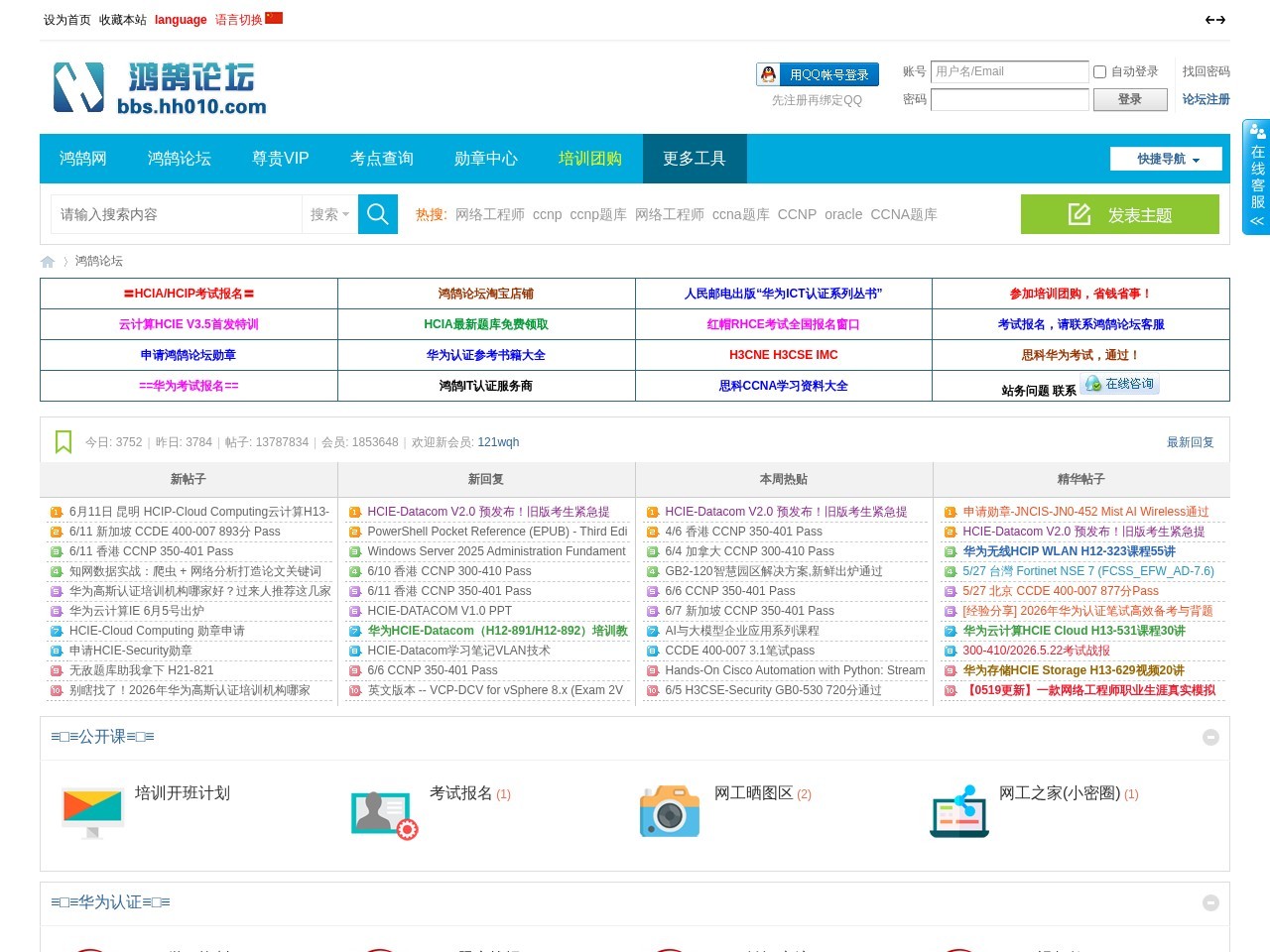Focus the 密码 input field

point(1010,99)
